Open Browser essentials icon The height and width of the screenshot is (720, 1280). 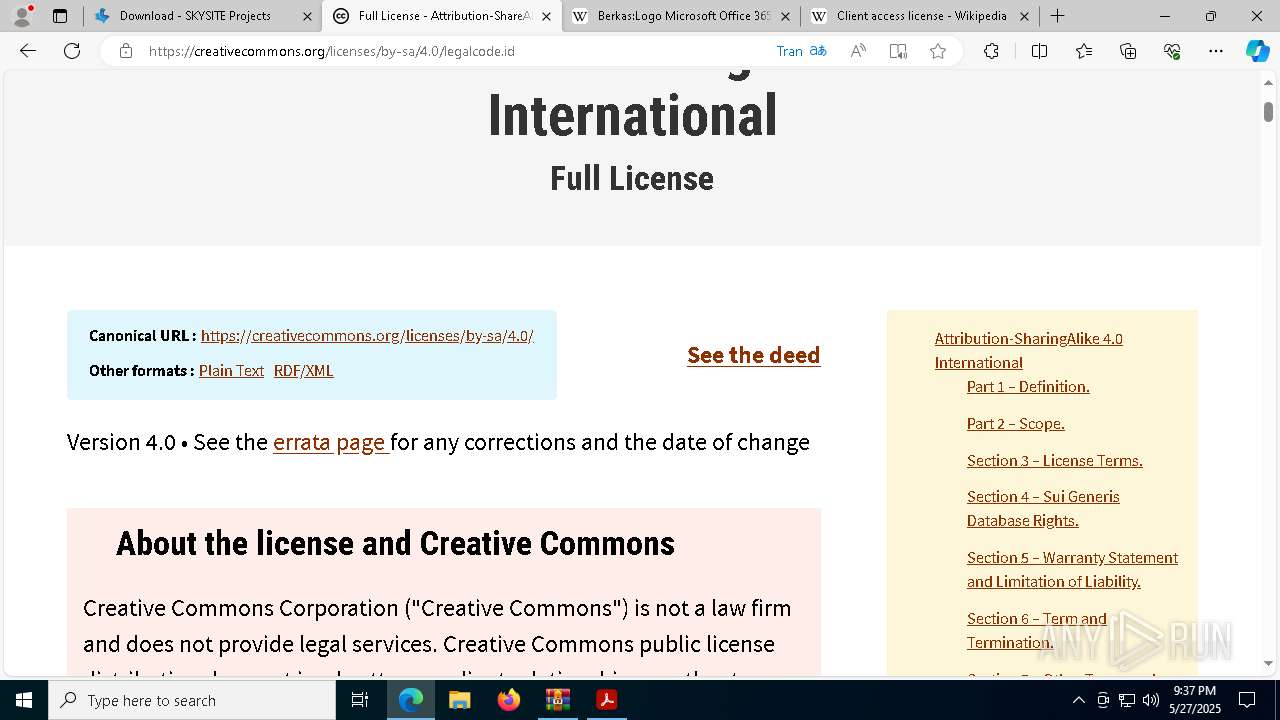[x=1172, y=51]
